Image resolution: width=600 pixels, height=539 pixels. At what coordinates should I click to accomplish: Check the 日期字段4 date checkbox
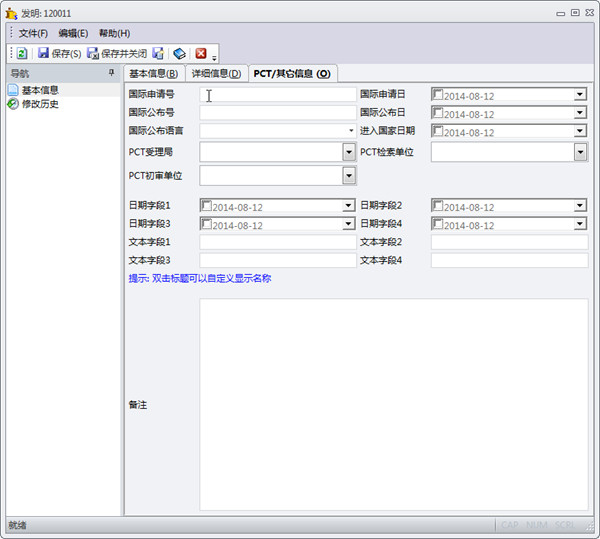(x=438, y=224)
